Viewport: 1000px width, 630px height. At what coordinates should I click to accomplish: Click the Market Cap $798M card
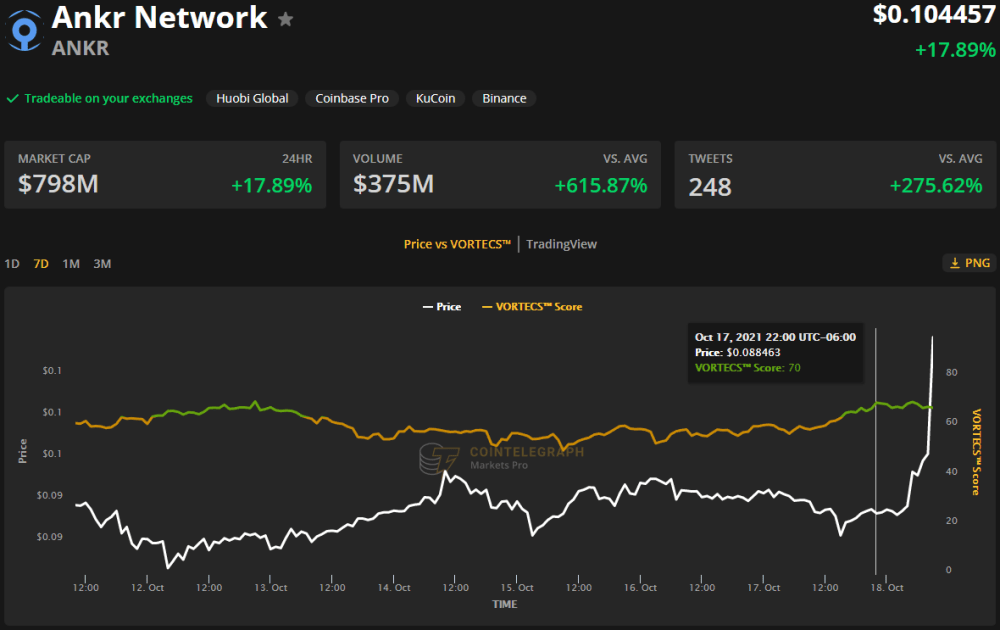coord(165,175)
